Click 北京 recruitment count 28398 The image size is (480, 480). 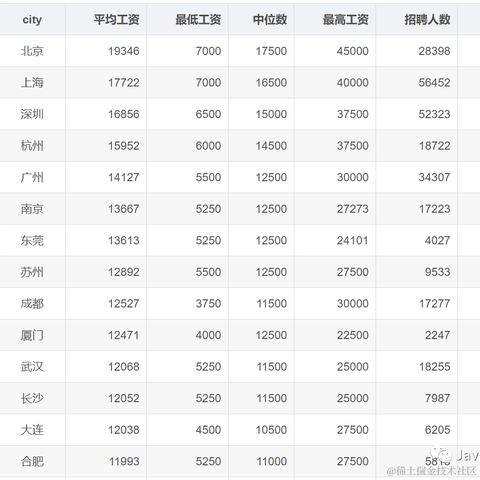pyautogui.click(x=435, y=51)
